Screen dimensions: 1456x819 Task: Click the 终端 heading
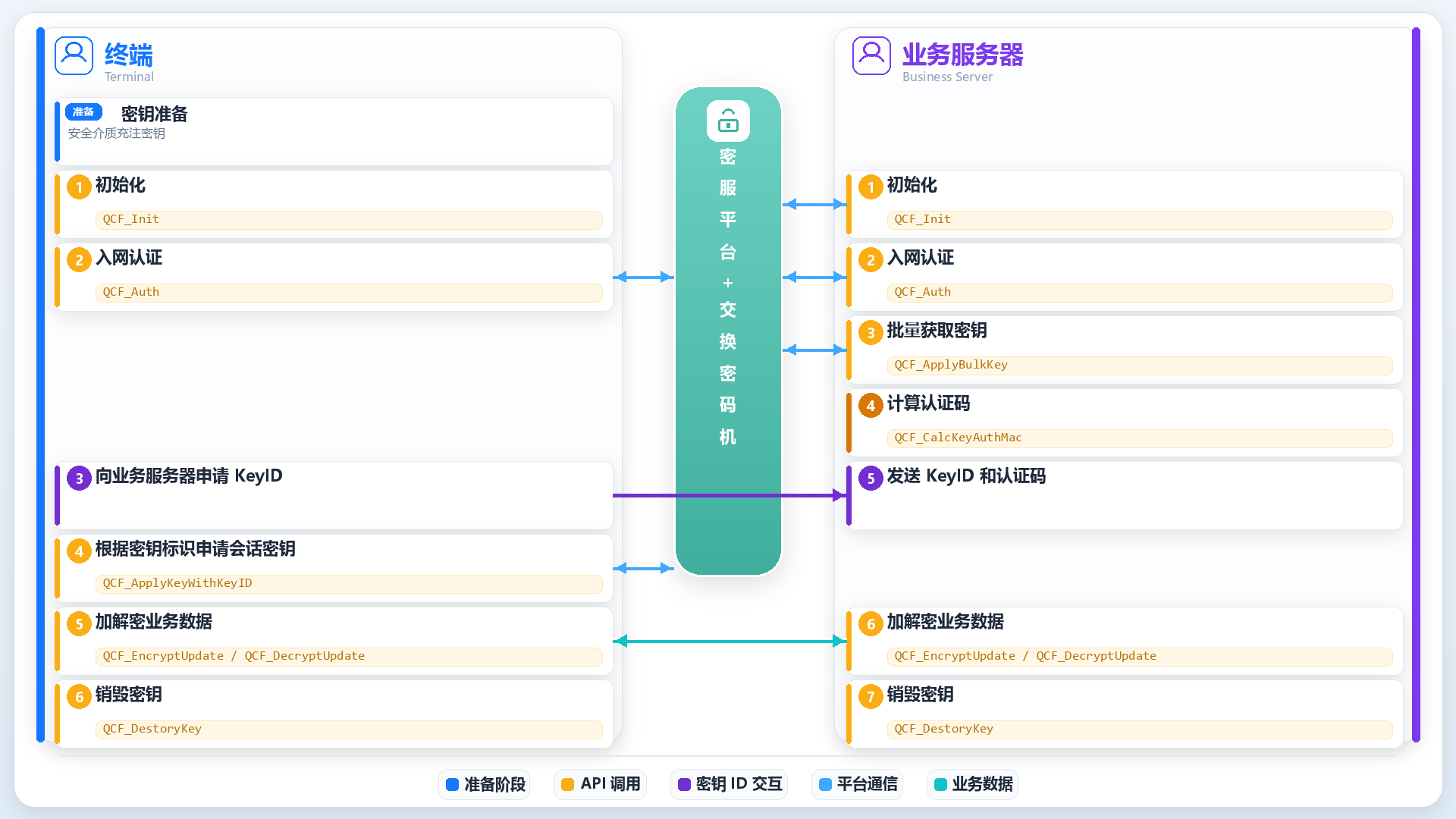tap(129, 55)
